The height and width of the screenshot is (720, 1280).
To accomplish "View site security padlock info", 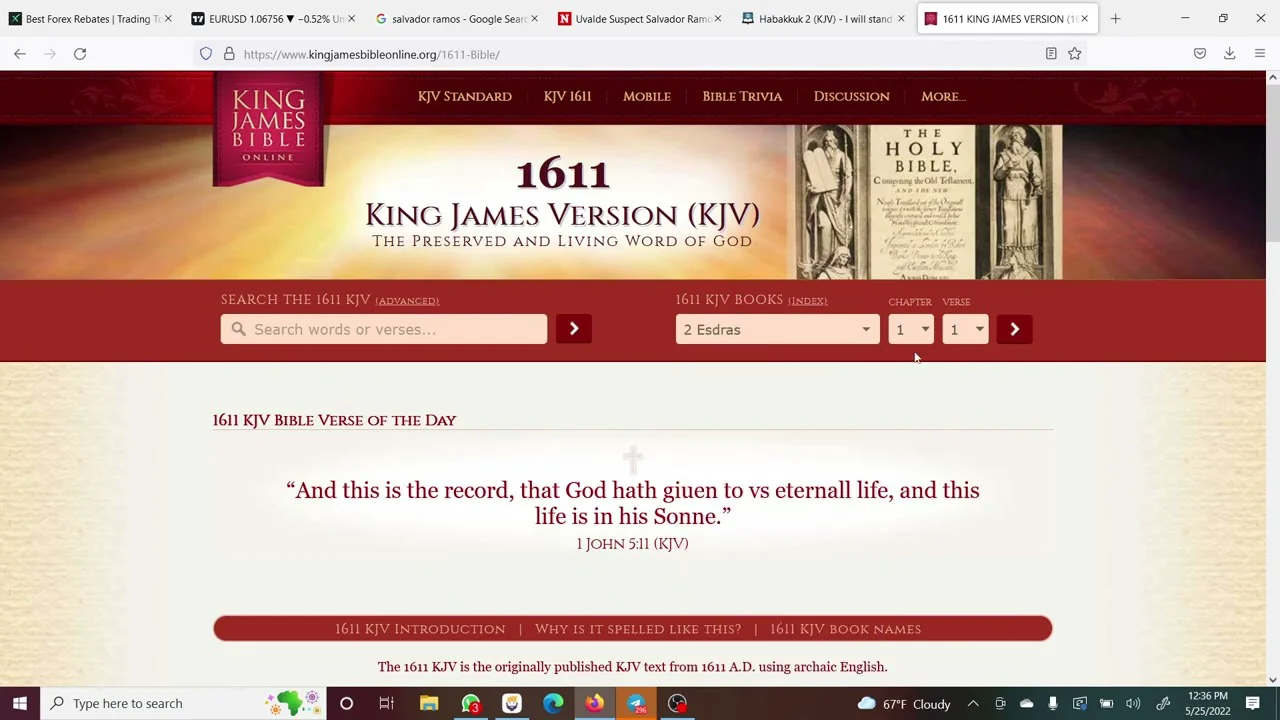I will [x=229, y=54].
